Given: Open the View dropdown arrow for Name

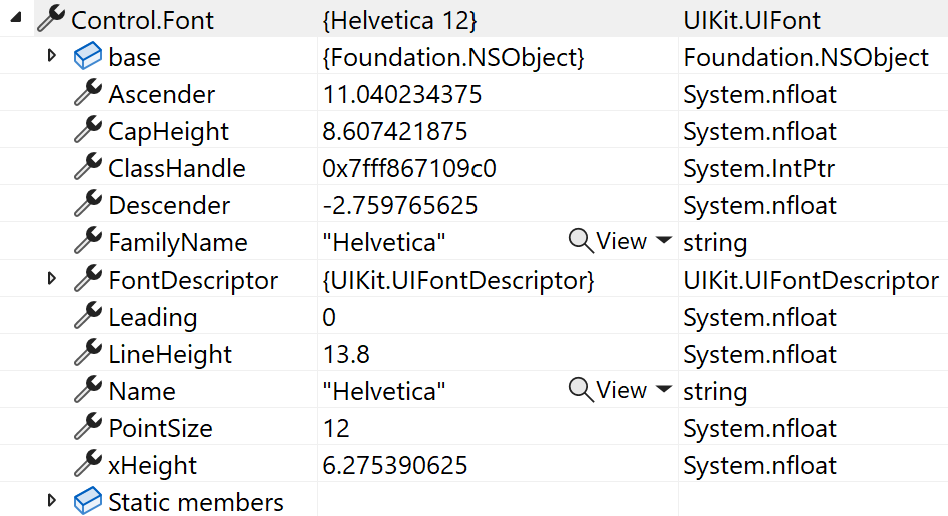Looking at the screenshot, I should [663, 391].
